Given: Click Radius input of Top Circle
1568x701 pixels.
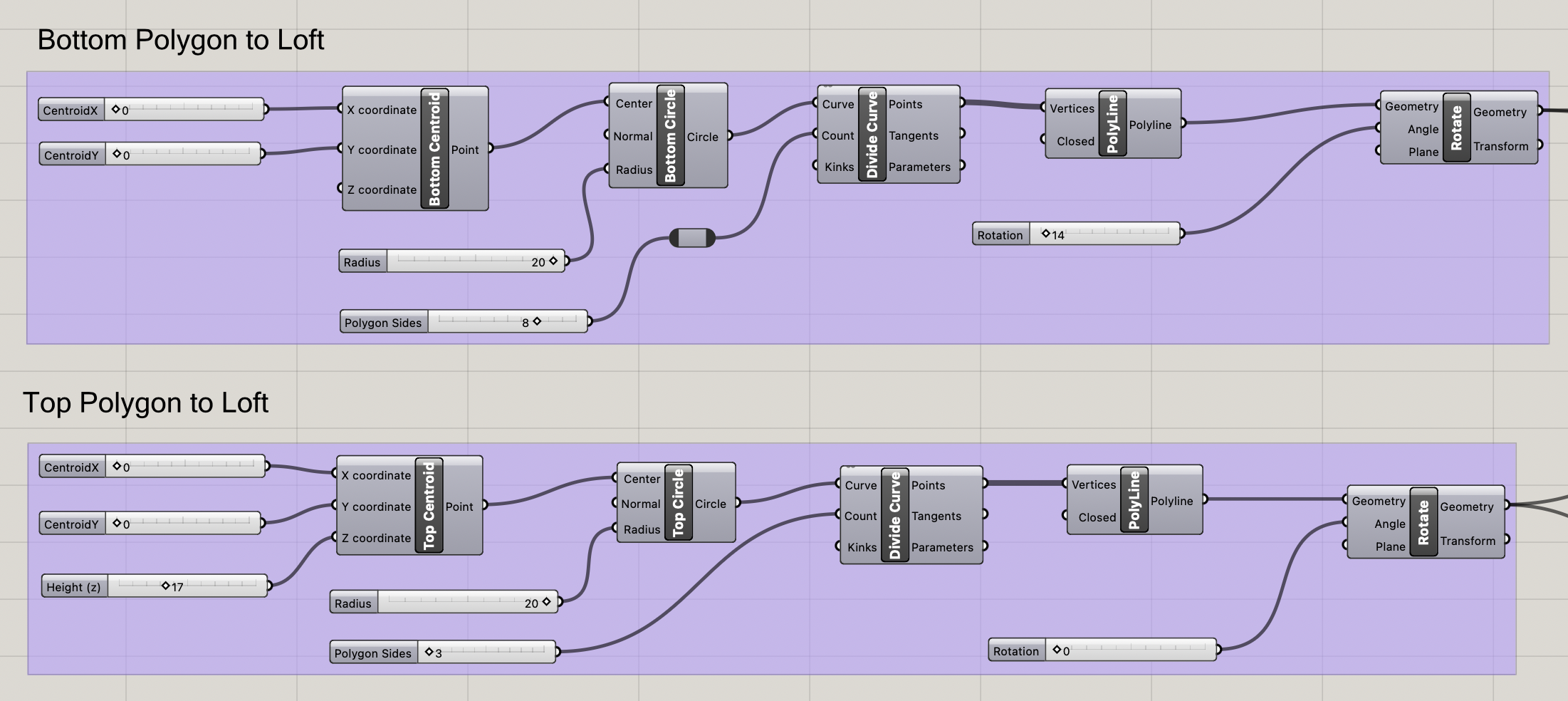Looking at the screenshot, I should click(x=642, y=529).
